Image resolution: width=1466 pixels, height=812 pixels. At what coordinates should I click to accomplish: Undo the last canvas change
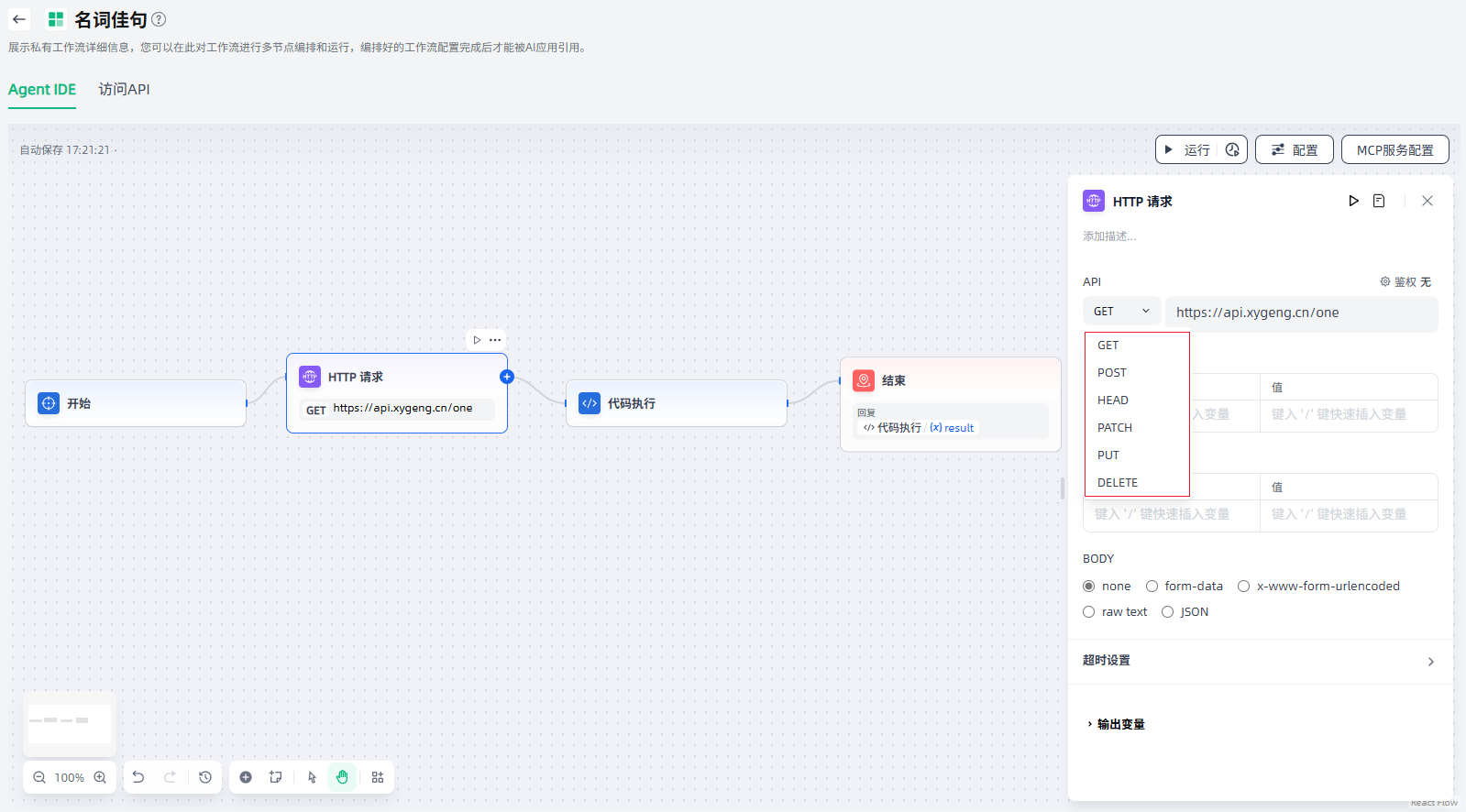coord(138,777)
